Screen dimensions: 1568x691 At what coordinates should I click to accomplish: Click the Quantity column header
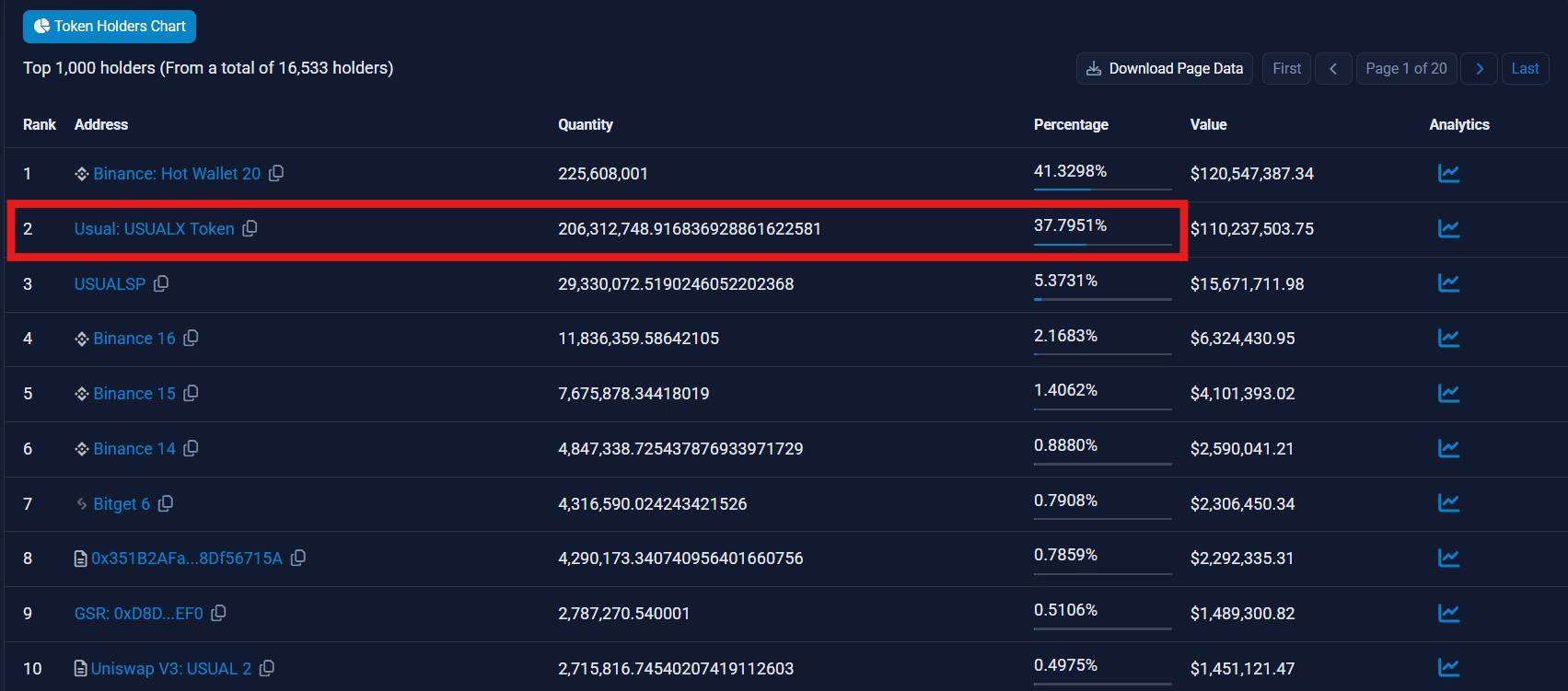coord(586,125)
